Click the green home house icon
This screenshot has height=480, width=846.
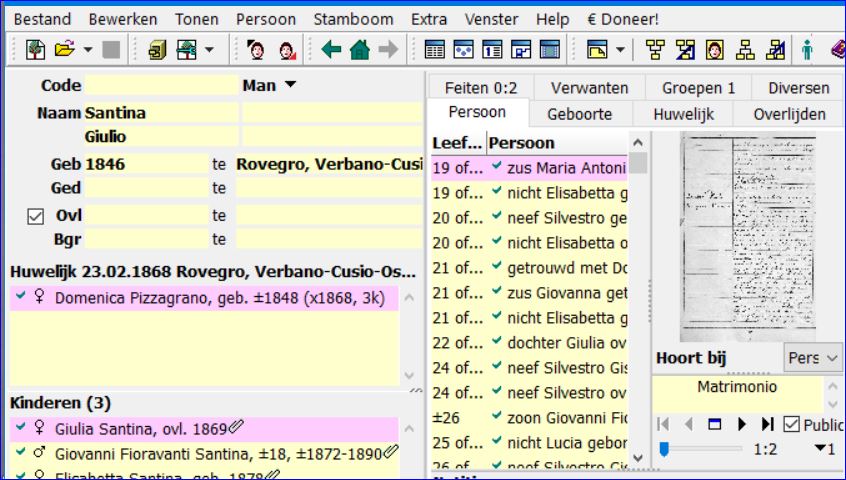[x=360, y=49]
